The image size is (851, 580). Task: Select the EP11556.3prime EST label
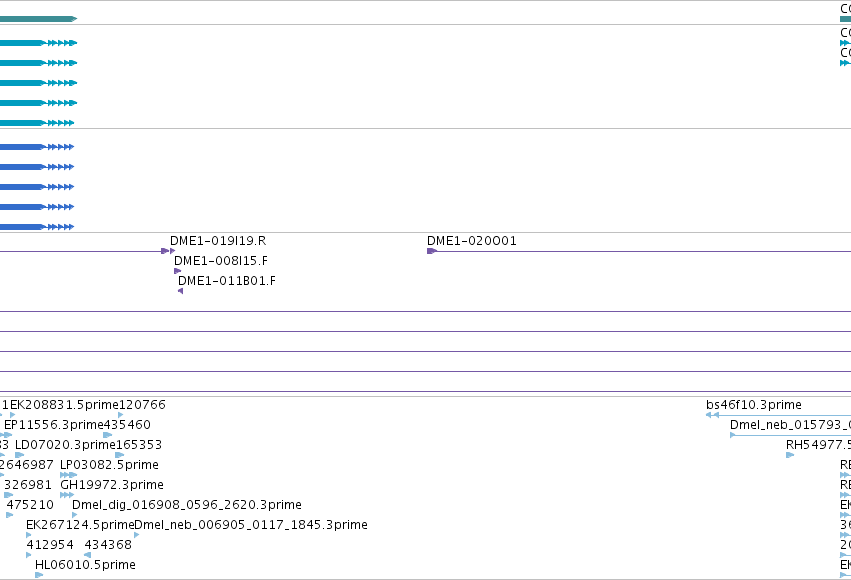tap(53, 425)
